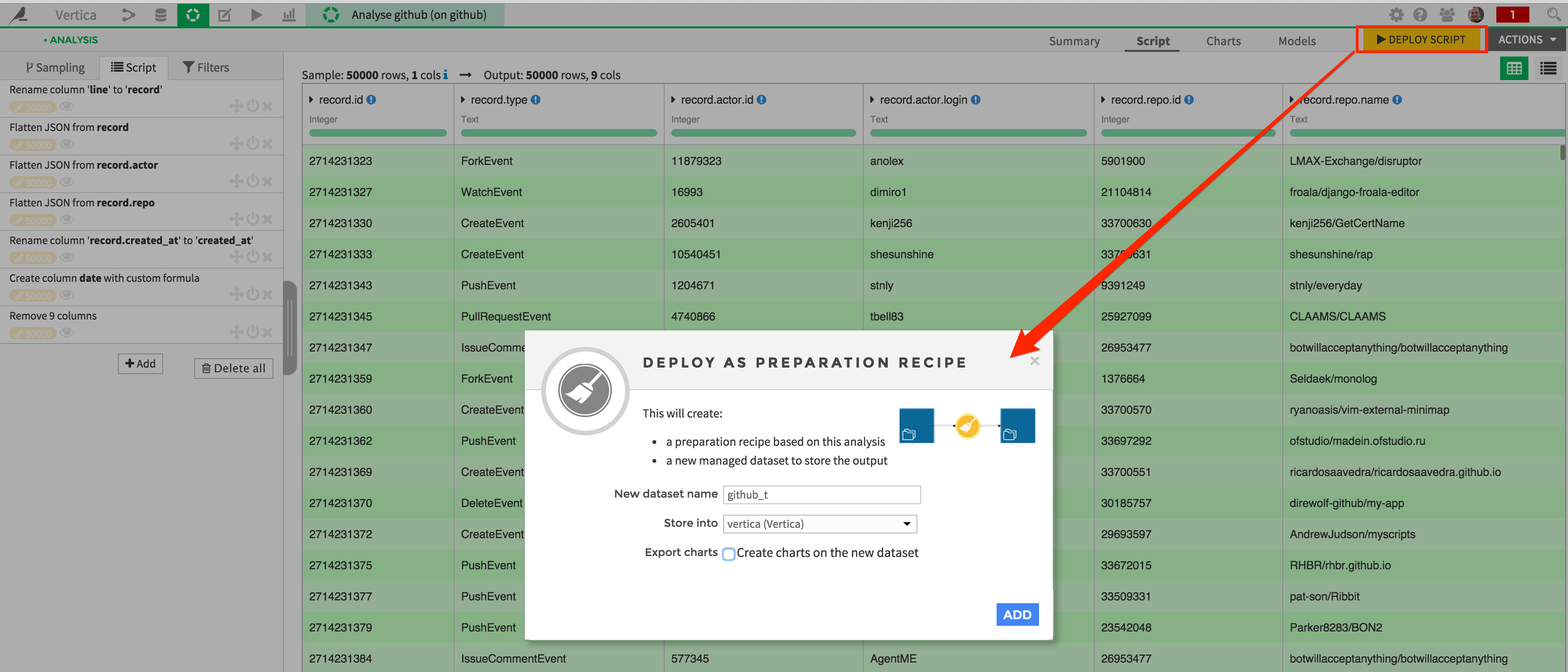Viewport: 1568px width, 672px height.
Task: Delete the 'Rename column line to record' step
Action: pyautogui.click(x=267, y=106)
